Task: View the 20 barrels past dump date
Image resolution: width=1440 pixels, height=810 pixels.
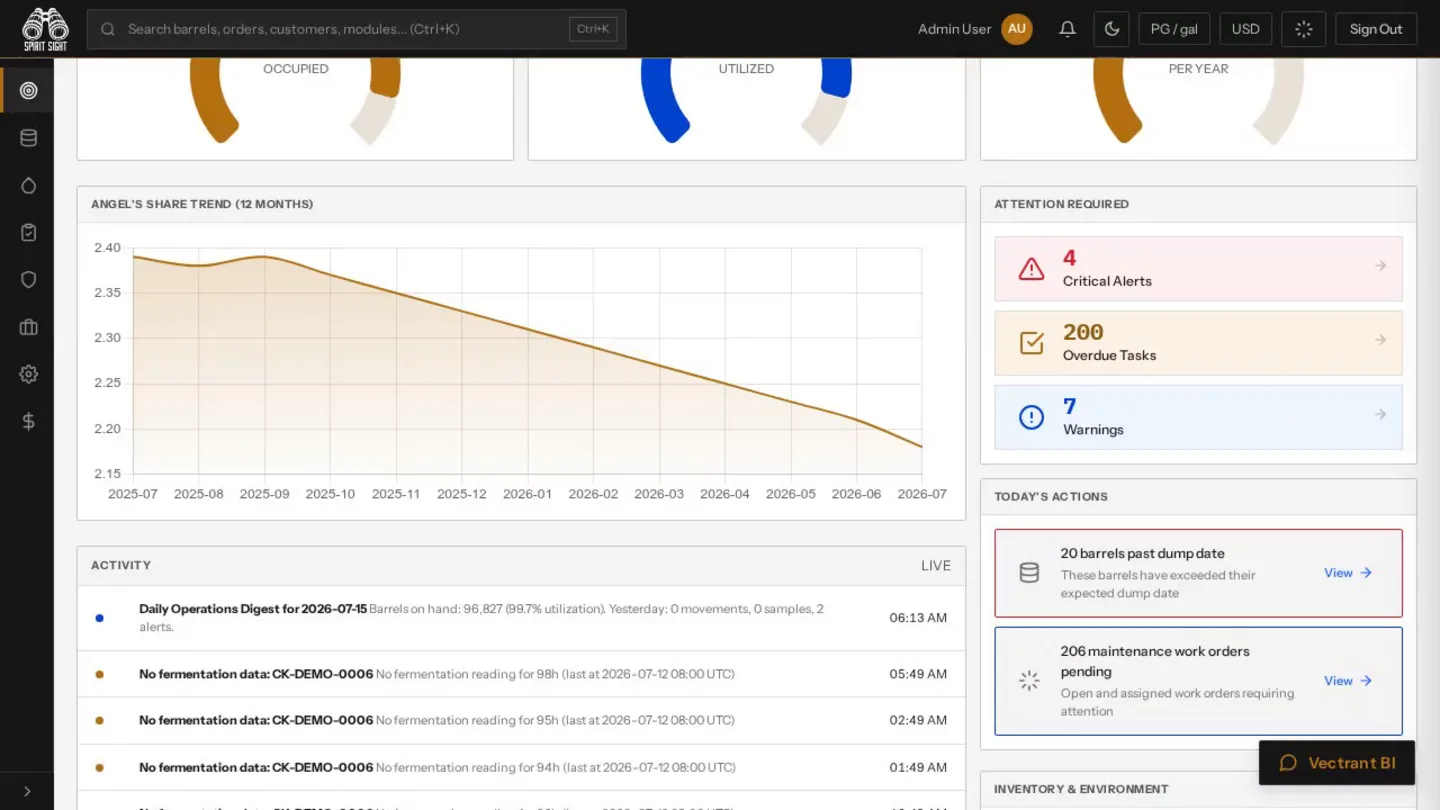Action: [x=1348, y=573]
